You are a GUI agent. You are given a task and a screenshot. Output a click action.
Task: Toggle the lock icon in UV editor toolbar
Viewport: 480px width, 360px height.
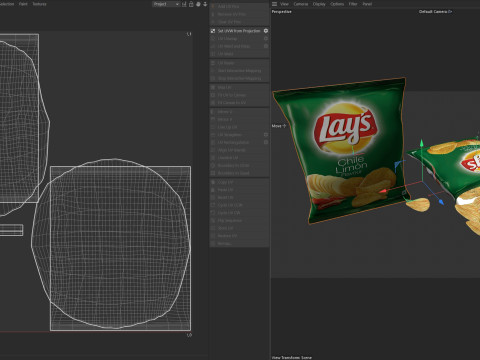[191, 4]
